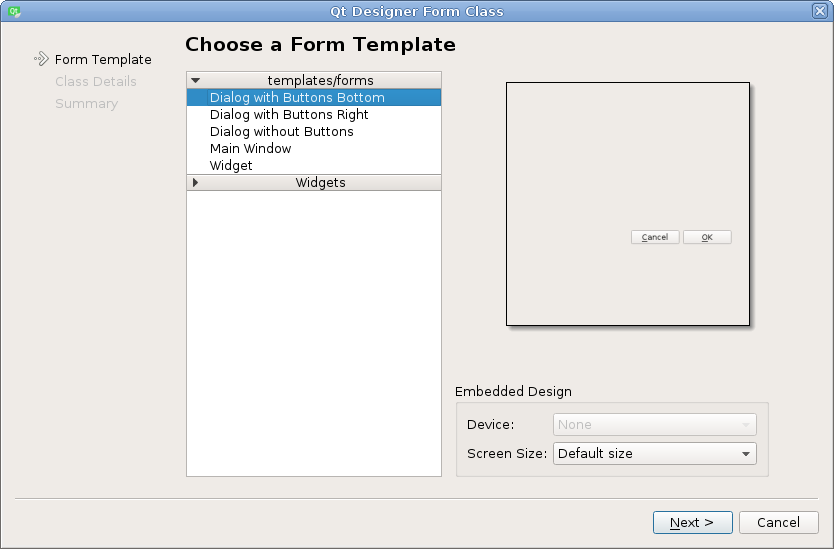Click the Summary step in sidebar
This screenshot has height=549, width=834.
86,104
